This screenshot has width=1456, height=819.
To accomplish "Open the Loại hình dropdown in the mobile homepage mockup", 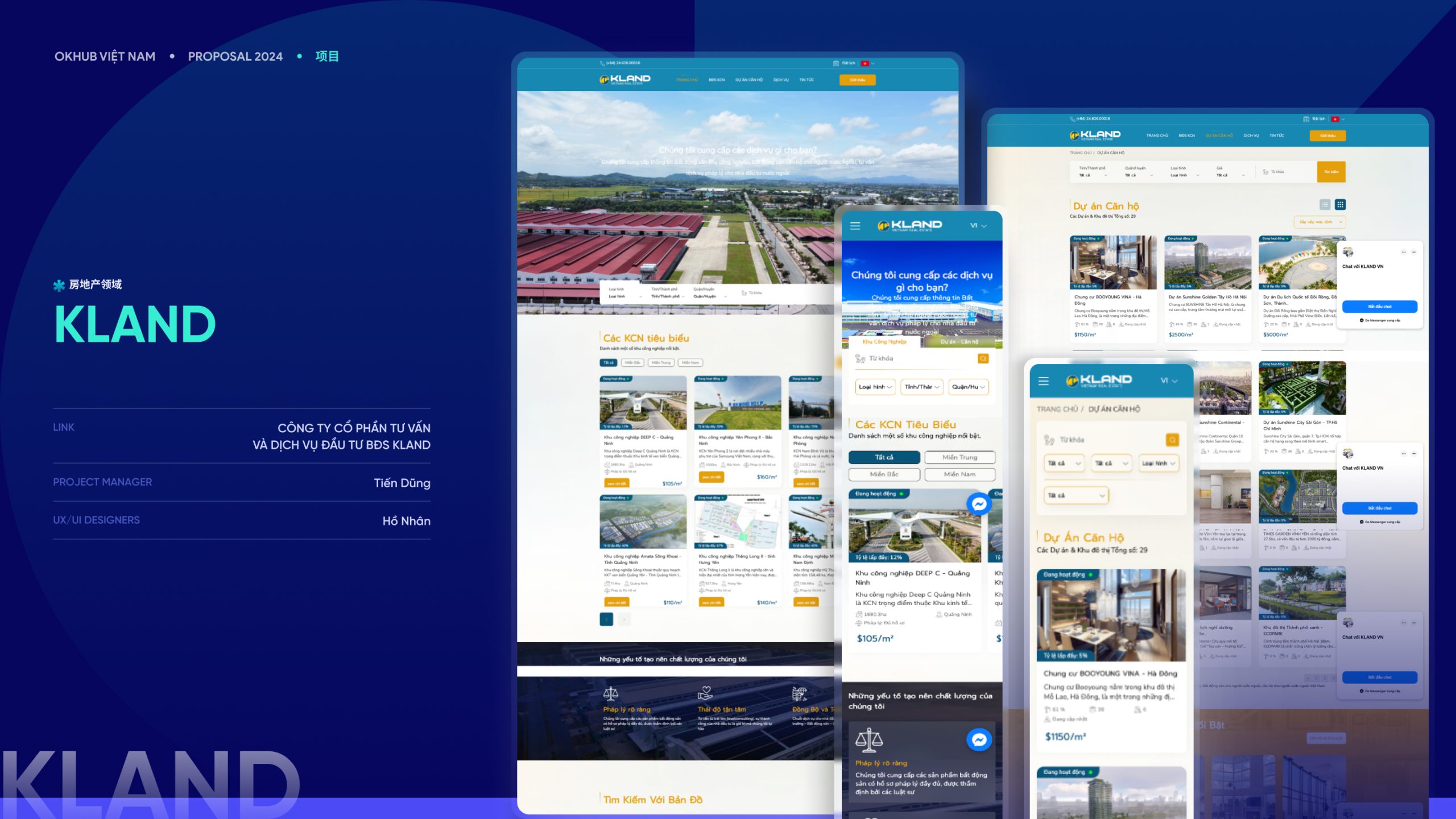I will coord(875,387).
